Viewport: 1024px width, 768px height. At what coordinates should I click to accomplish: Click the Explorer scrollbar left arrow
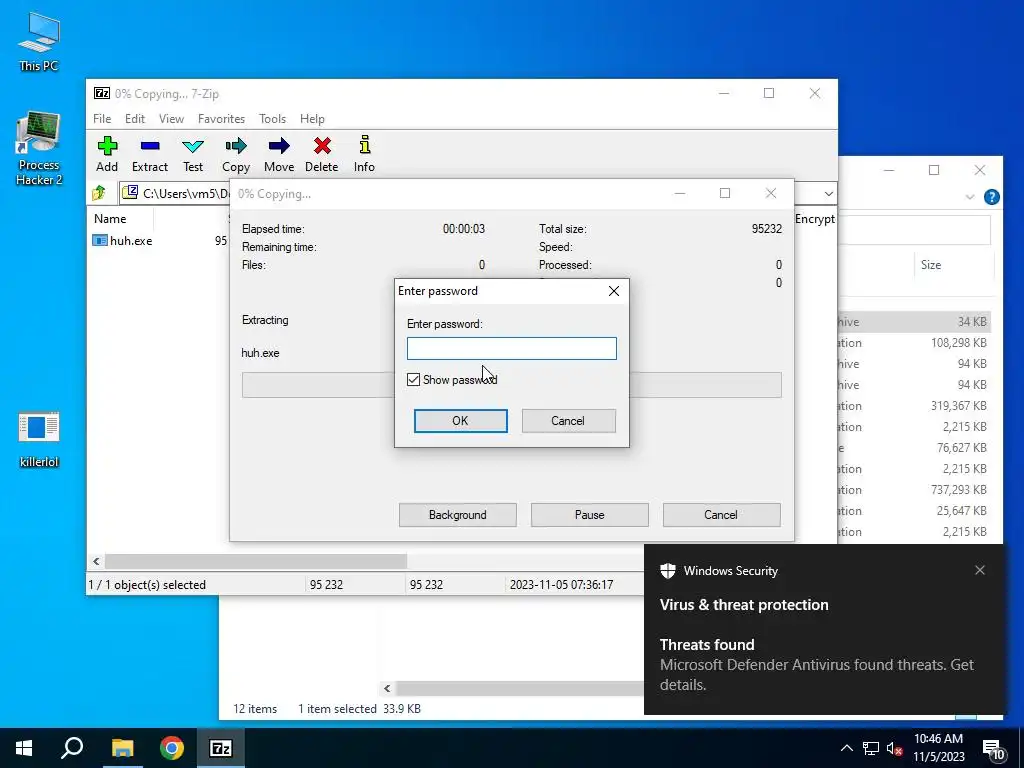tap(387, 688)
